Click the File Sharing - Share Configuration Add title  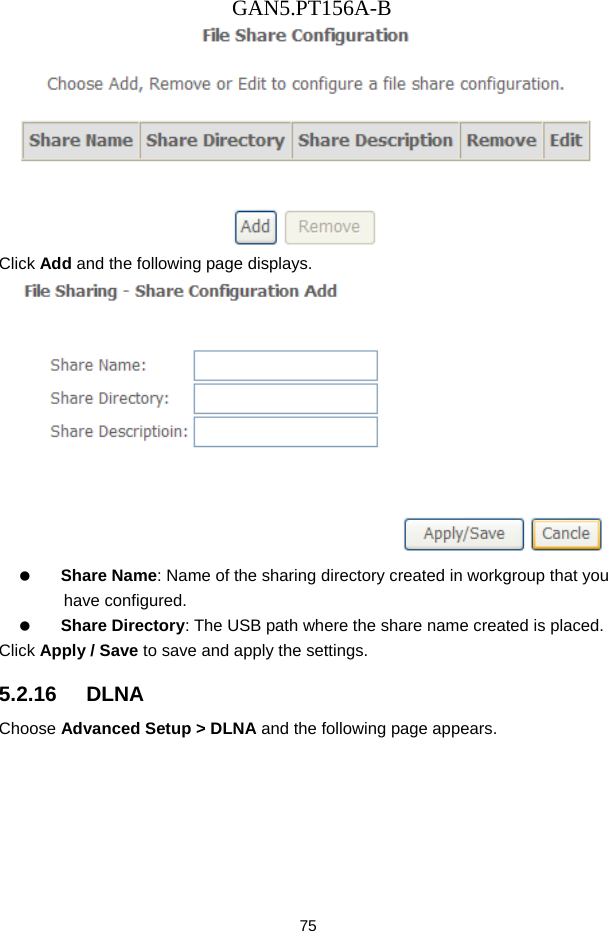181,291
